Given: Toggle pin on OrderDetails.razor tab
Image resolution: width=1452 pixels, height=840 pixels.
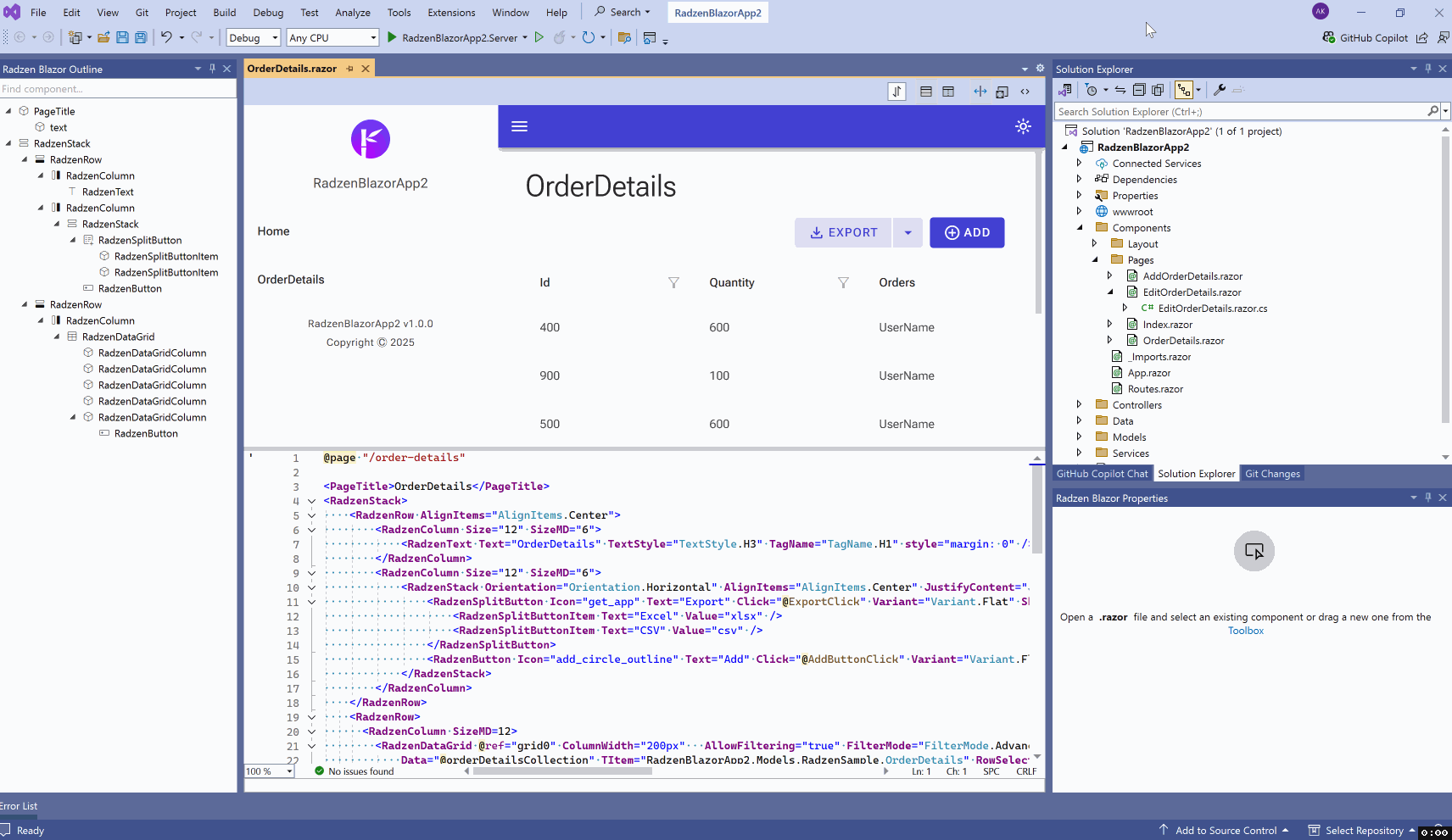Looking at the screenshot, I should (x=349, y=69).
